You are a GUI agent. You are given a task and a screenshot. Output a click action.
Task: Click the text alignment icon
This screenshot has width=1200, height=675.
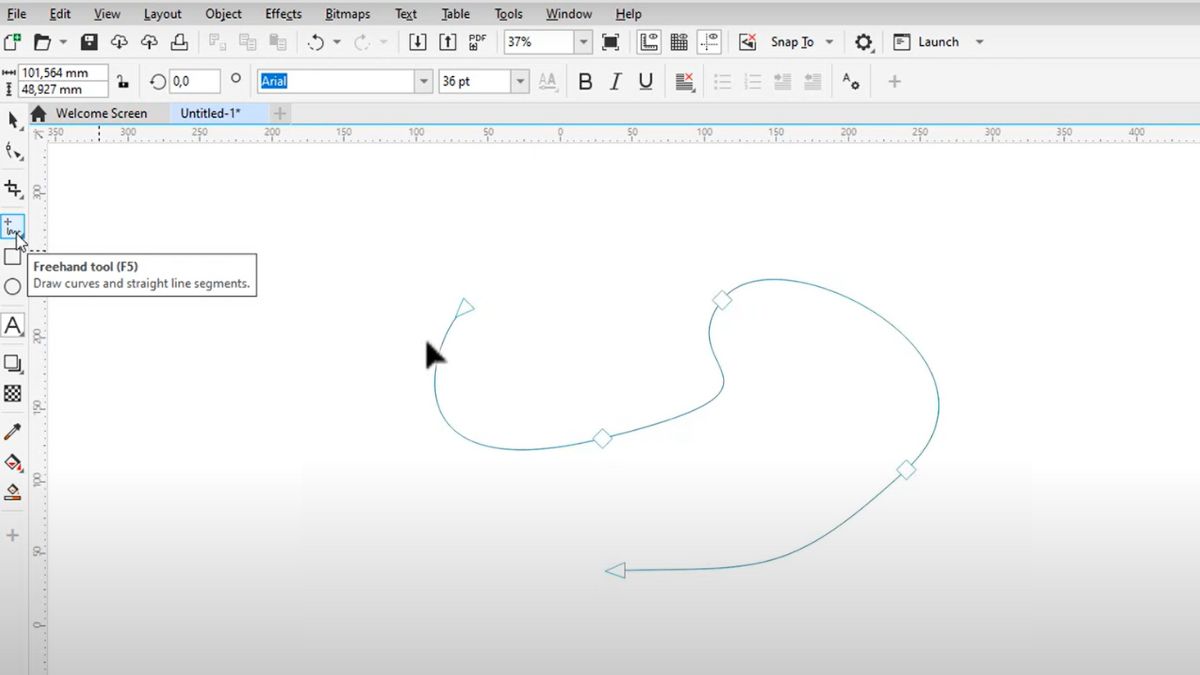pyautogui.click(x=685, y=82)
